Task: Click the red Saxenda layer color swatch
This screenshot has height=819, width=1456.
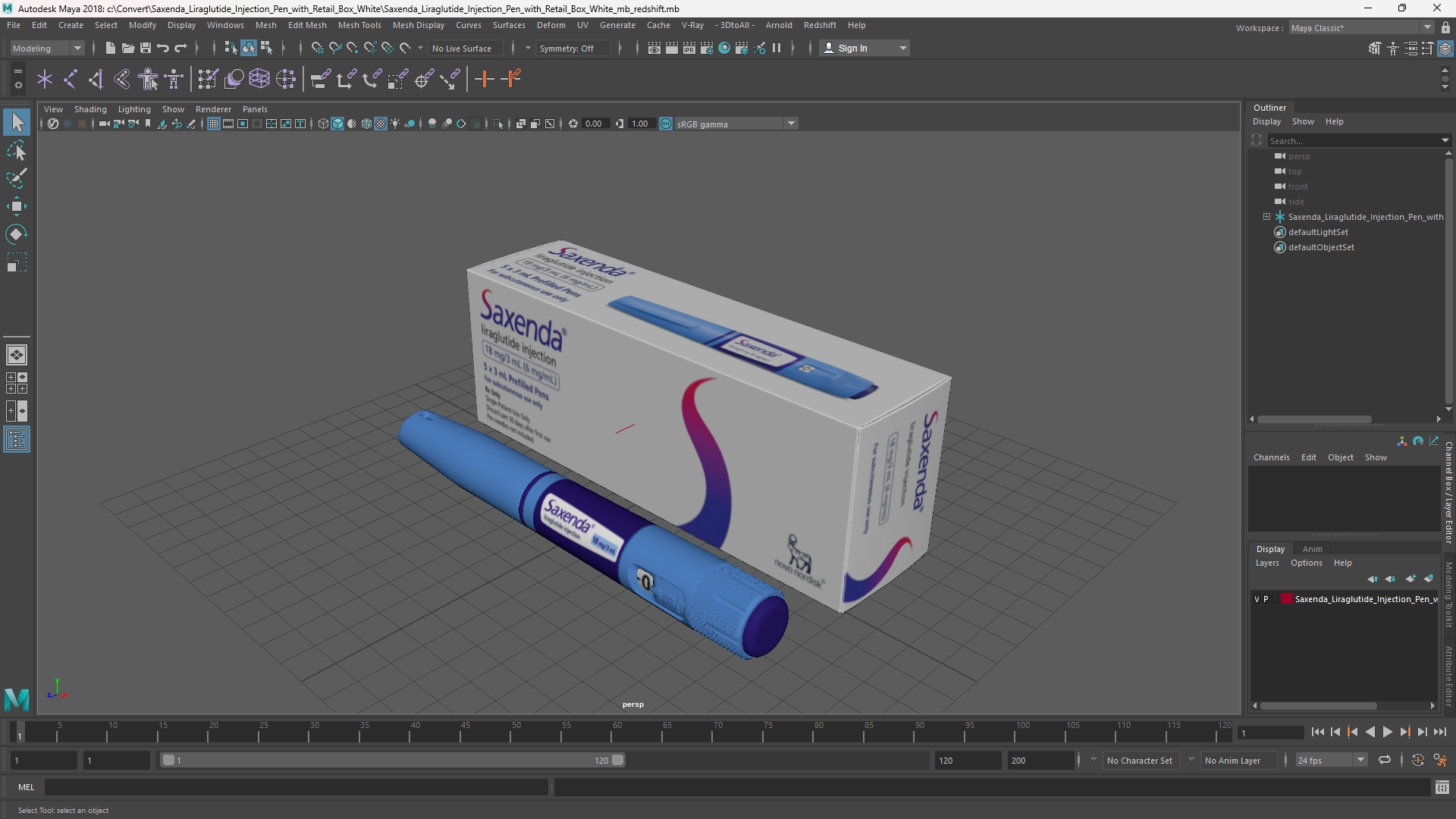Action: (x=1287, y=599)
